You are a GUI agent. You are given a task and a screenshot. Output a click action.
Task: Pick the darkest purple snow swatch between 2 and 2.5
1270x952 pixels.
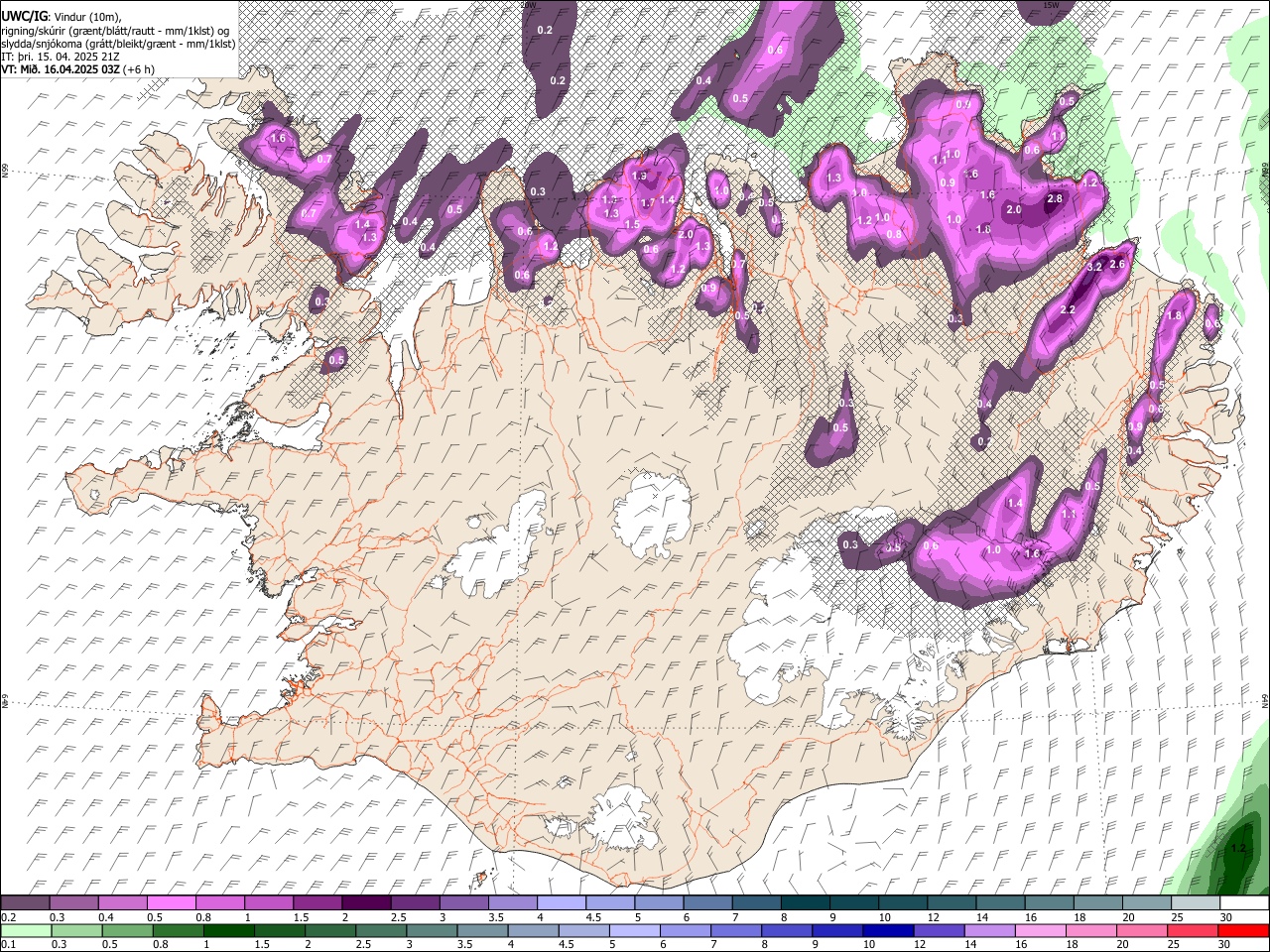click(x=365, y=903)
